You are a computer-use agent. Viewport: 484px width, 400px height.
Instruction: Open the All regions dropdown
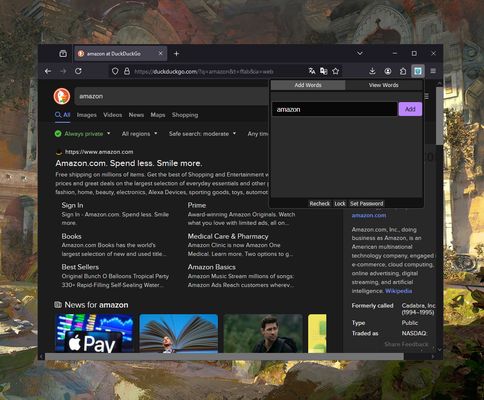click(139, 134)
